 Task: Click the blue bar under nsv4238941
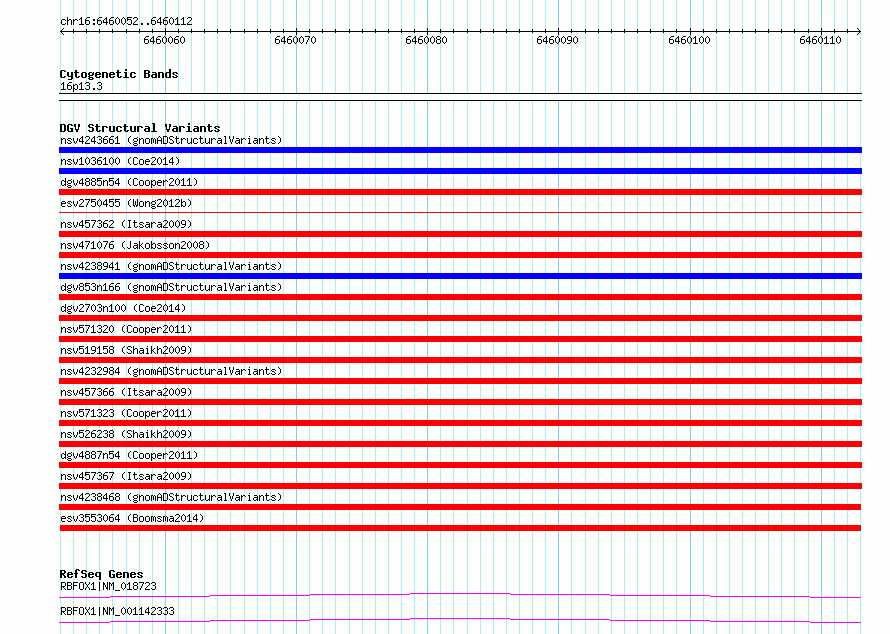pyautogui.click(x=460, y=276)
